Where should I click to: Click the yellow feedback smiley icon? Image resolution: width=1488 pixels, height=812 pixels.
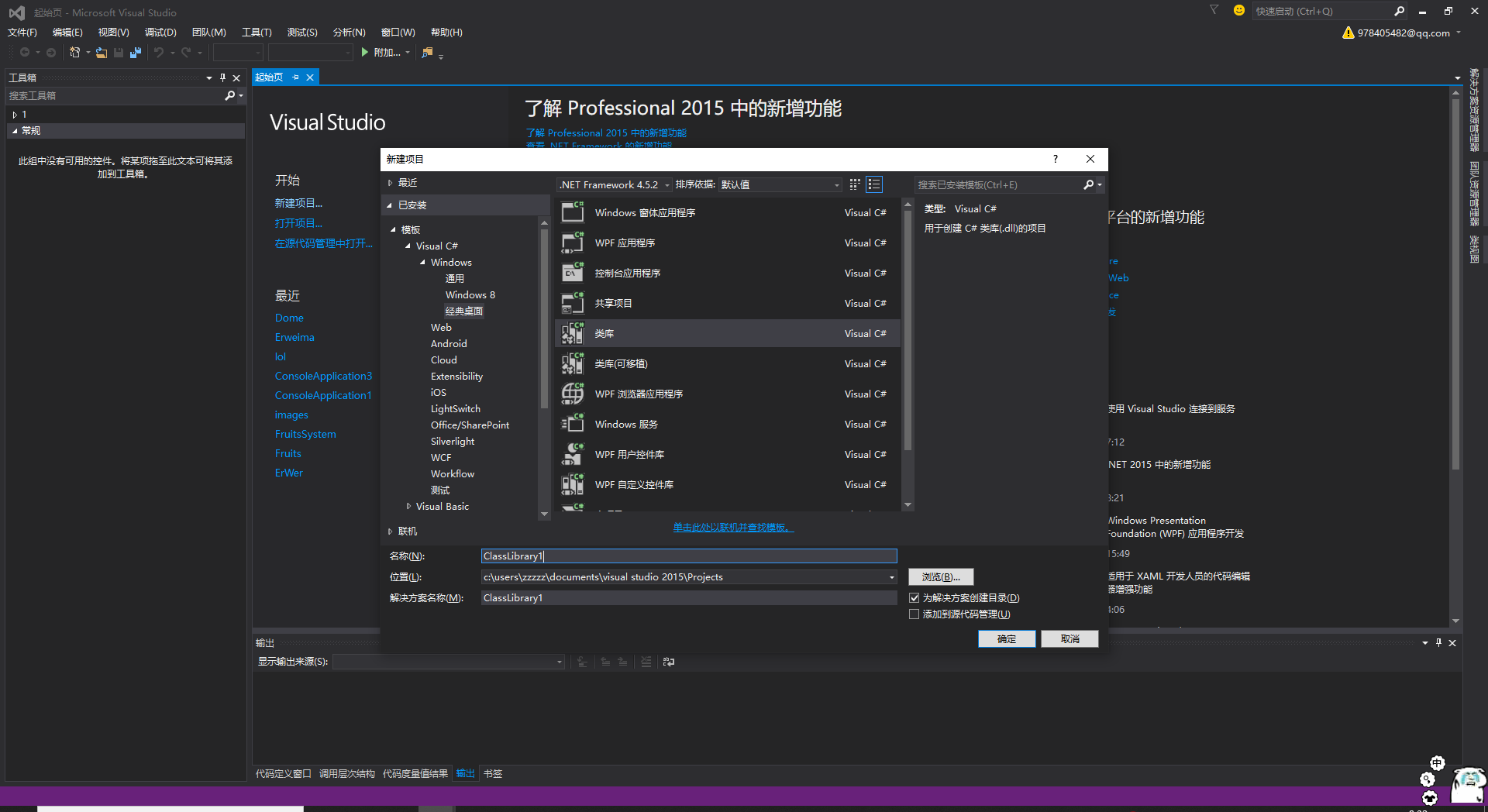tap(1239, 11)
